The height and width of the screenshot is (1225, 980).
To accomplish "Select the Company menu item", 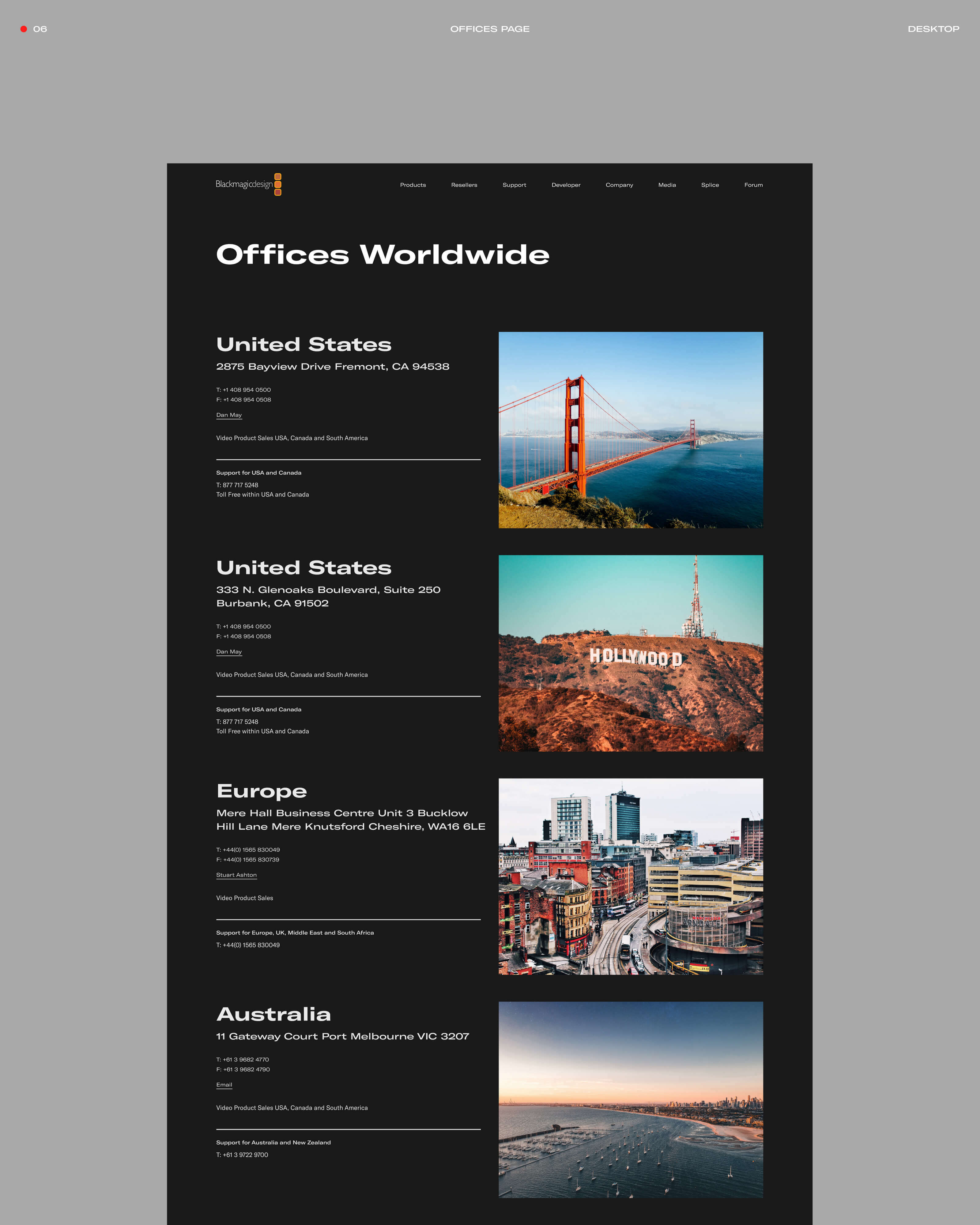I will [x=619, y=185].
